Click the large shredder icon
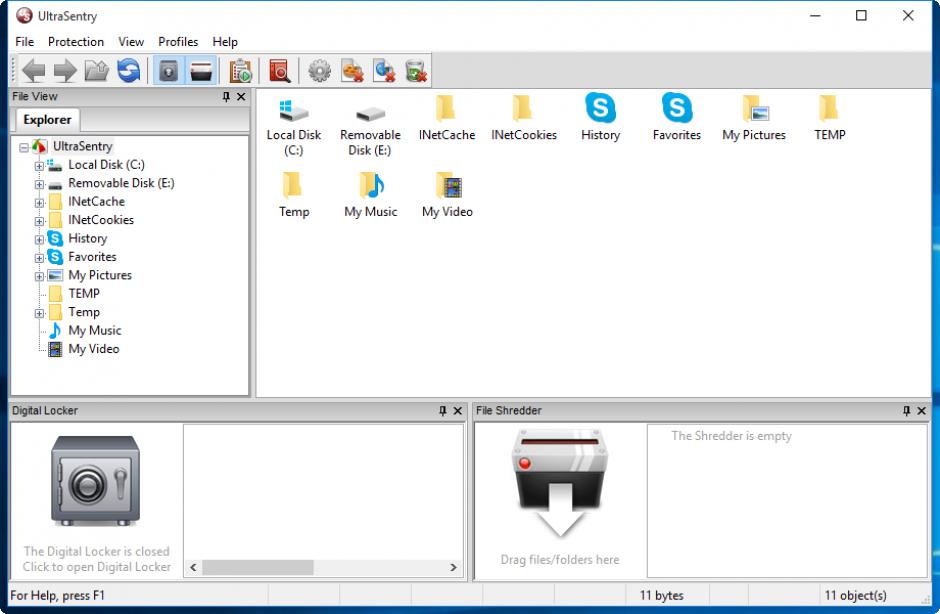The image size is (940, 614). [x=560, y=481]
